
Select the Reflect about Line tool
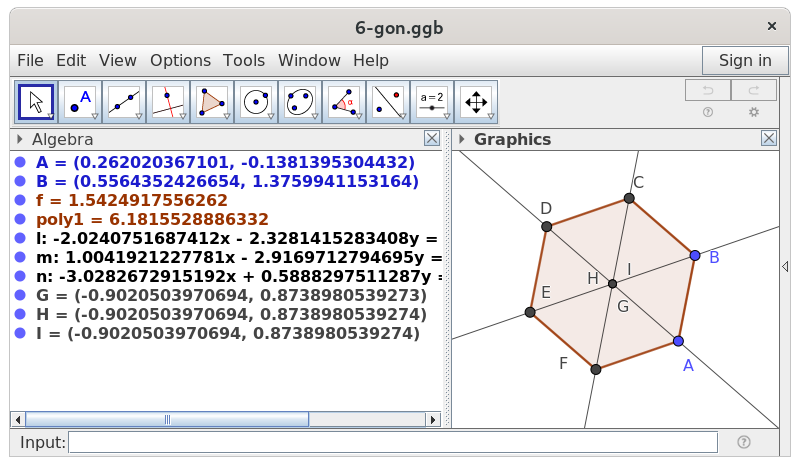coord(388,102)
